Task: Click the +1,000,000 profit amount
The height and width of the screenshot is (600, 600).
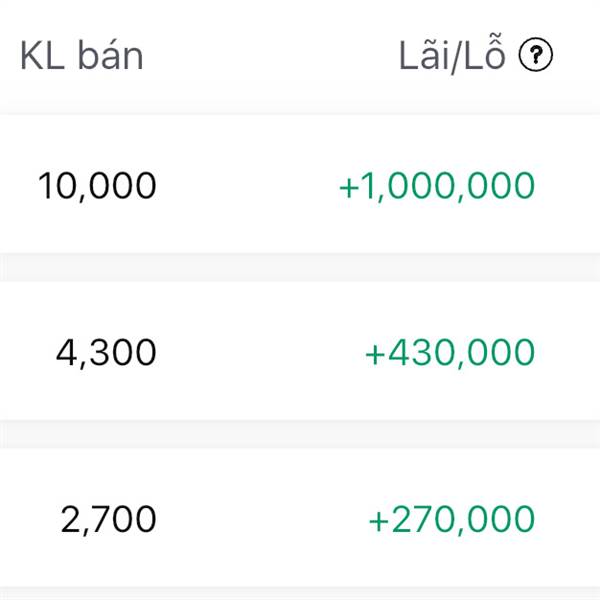Action: (x=437, y=186)
